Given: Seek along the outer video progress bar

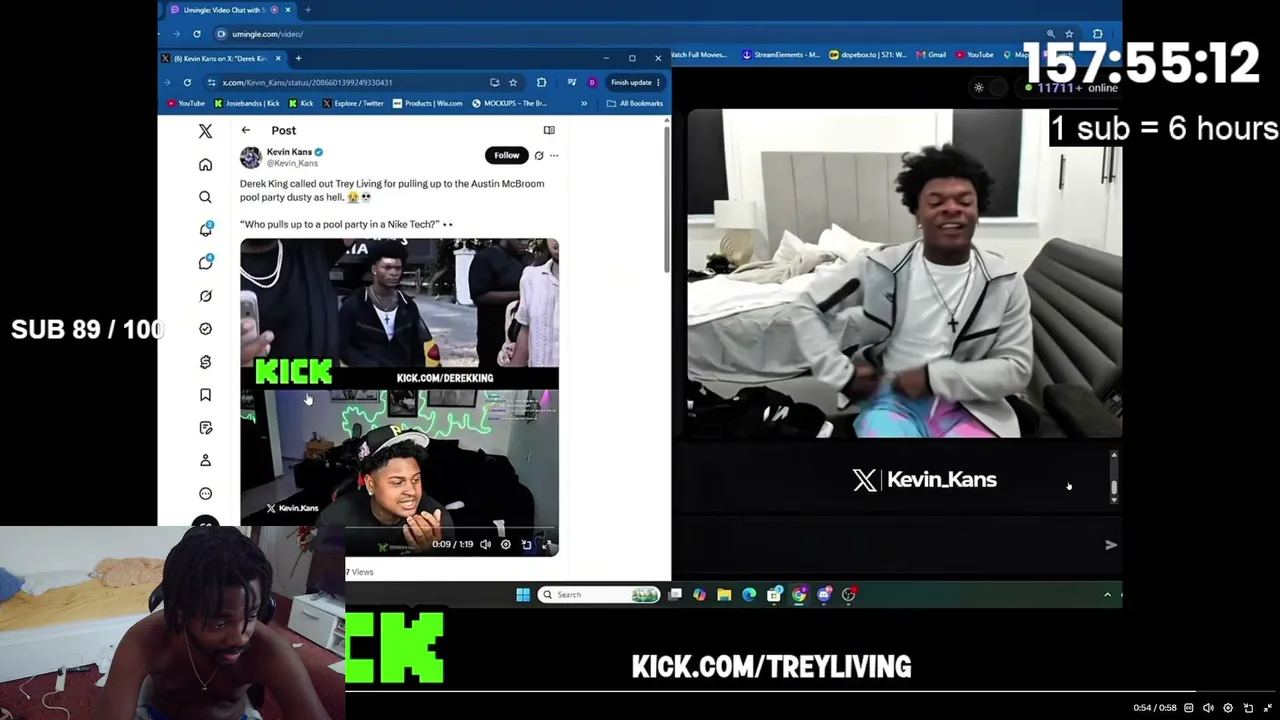Looking at the screenshot, I should [x=812, y=691].
